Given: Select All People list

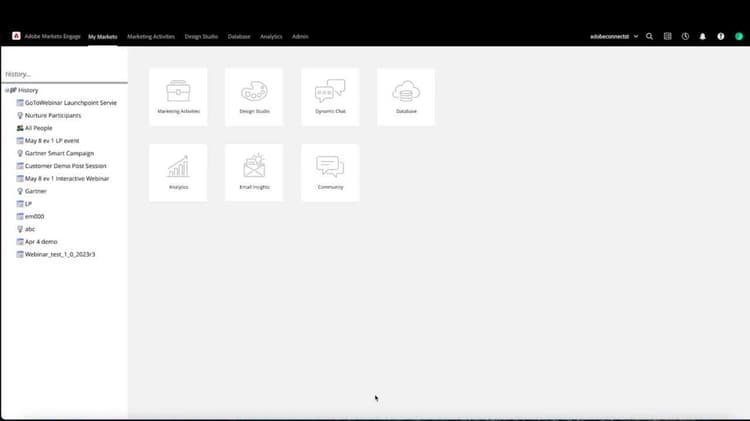Looking at the screenshot, I should tap(39, 128).
